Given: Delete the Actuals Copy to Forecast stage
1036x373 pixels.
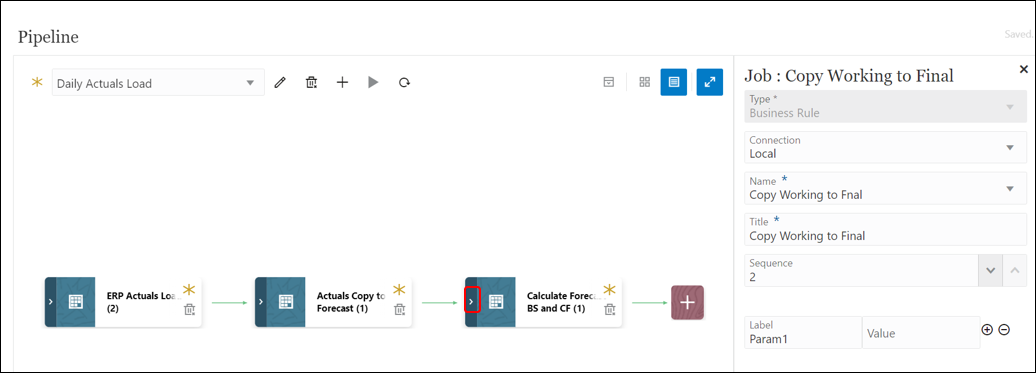Looking at the screenshot, I should (399, 309).
